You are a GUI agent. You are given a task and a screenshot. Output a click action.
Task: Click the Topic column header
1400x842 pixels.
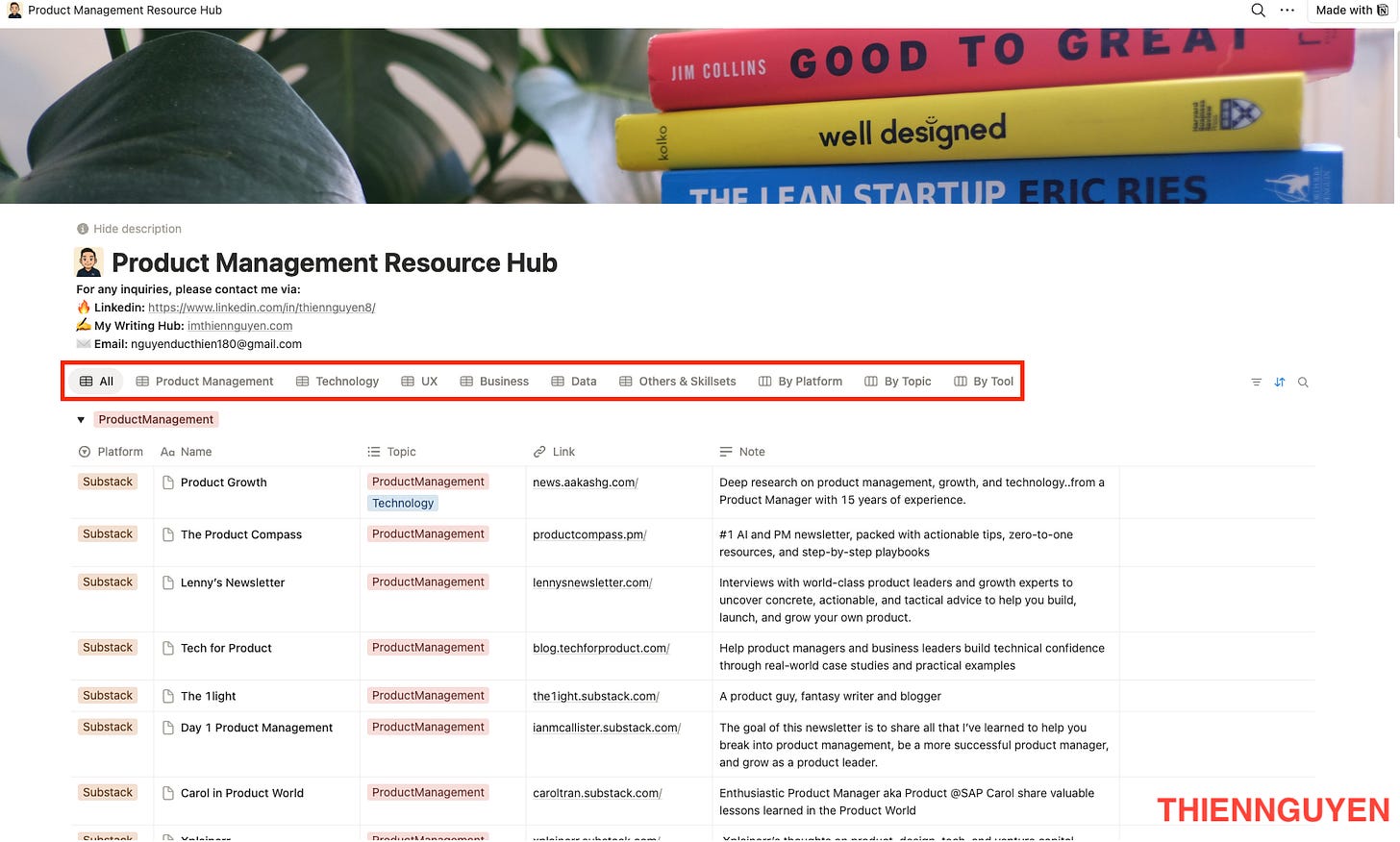click(x=391, y=452)
